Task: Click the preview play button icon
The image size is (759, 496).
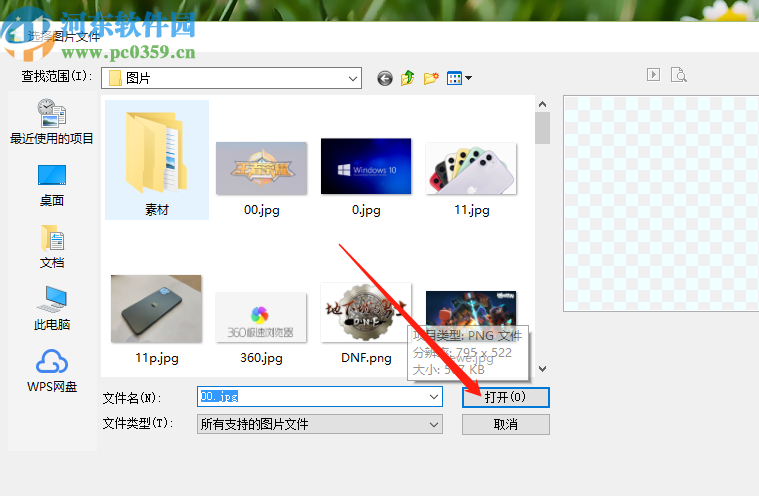Action: tap(653, 75)
